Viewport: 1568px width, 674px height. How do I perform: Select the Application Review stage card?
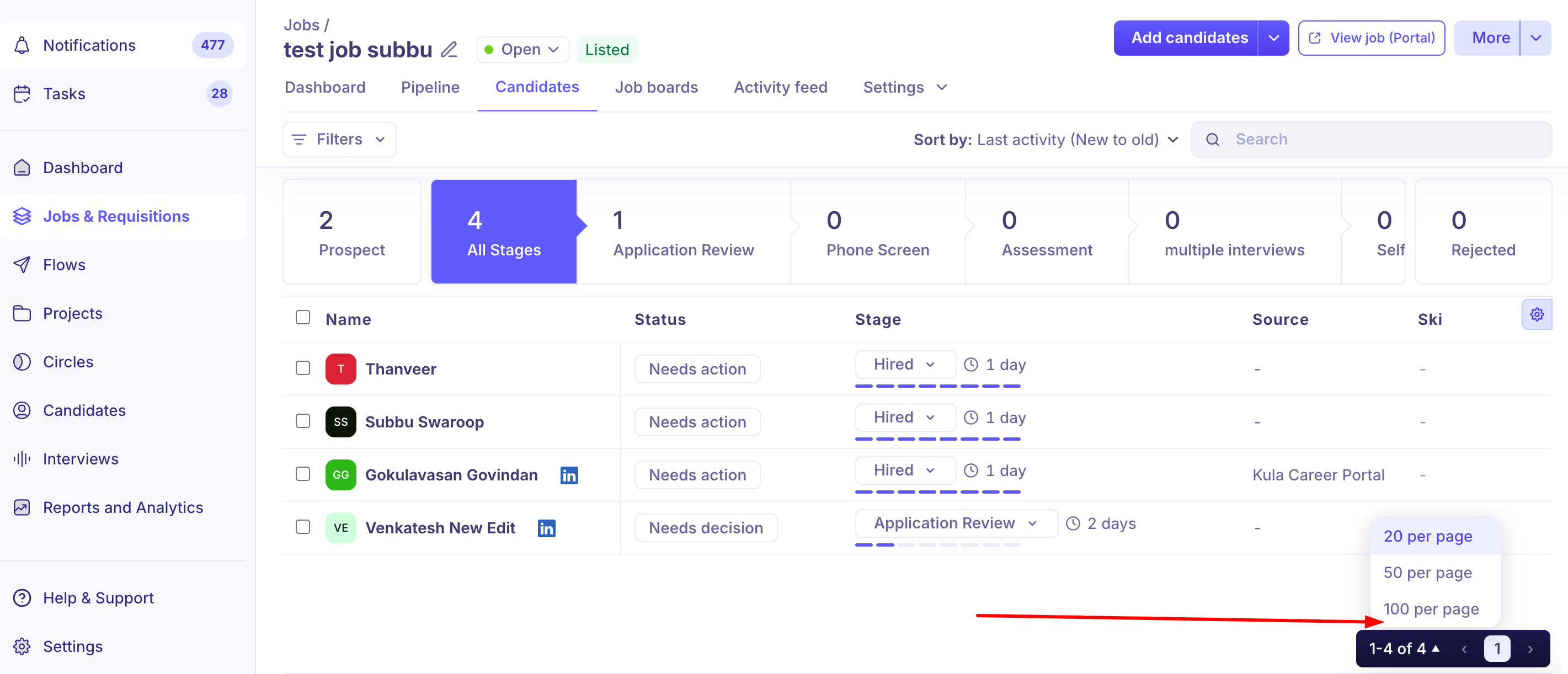pyautogui.click(x=683, y=232)
